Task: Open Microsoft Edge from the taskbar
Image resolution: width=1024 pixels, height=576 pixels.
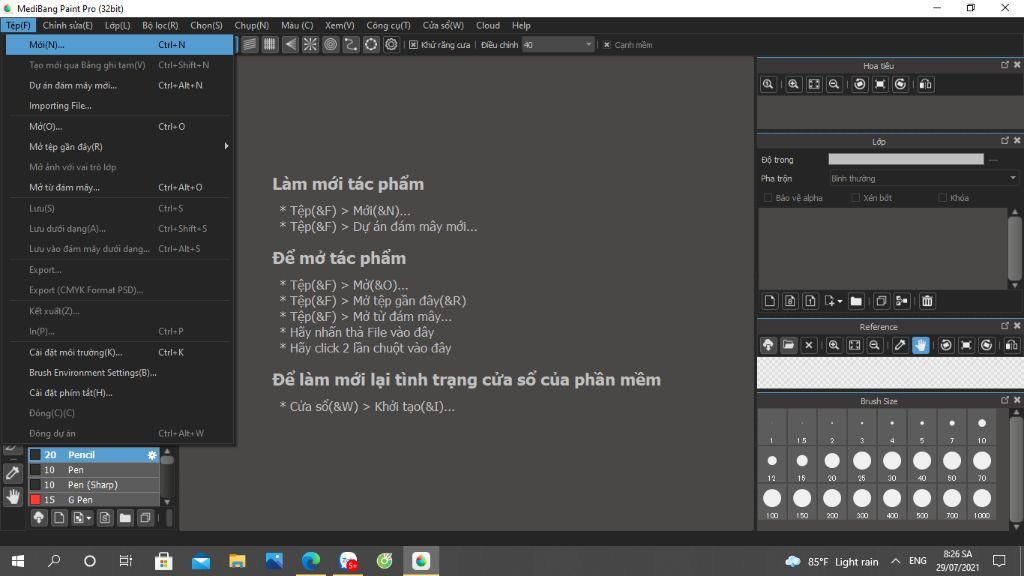Action: [311, 561]
